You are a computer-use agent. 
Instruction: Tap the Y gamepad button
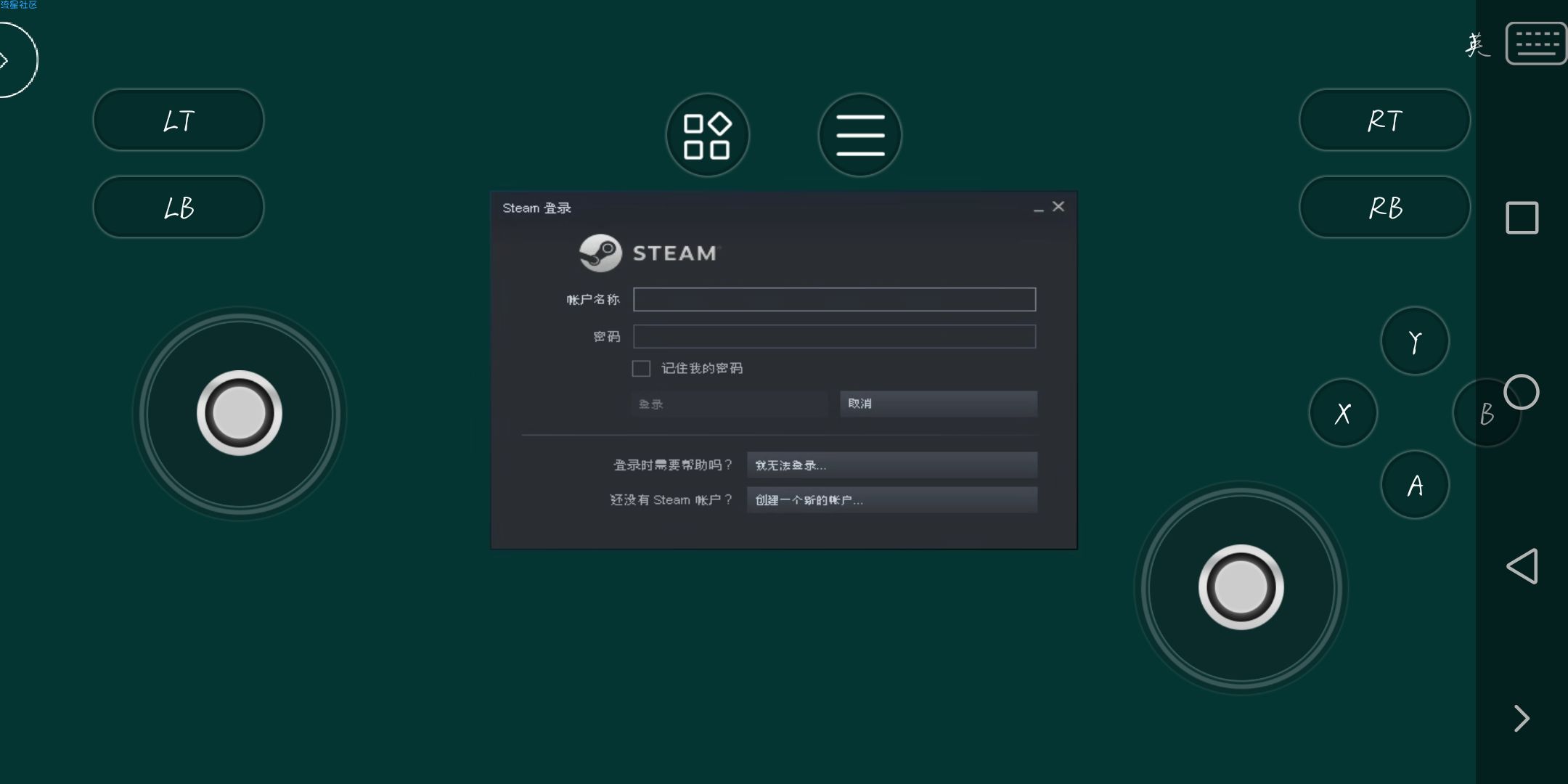[1415, 341]
